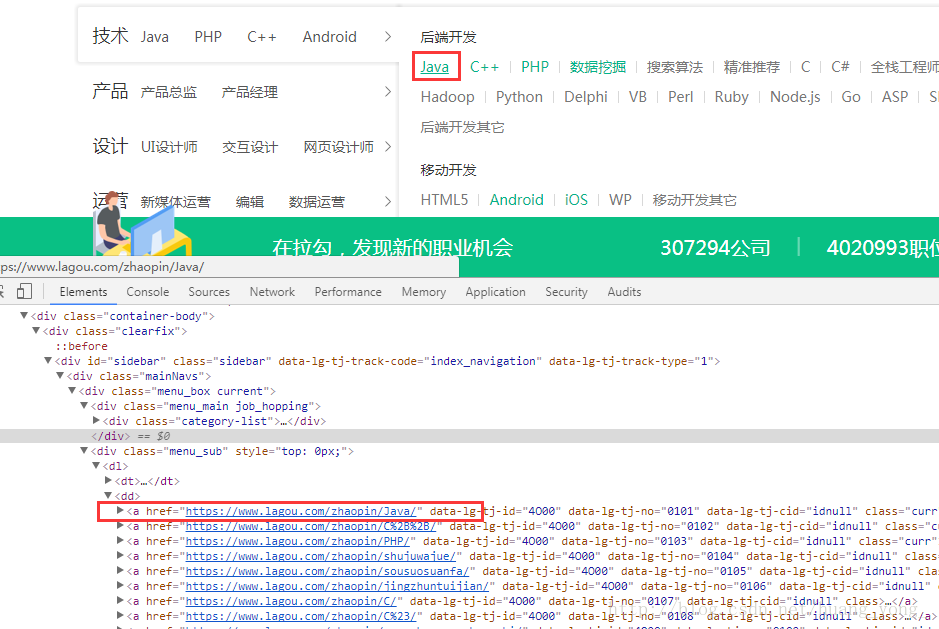Open the iOS job link
939x629 pixels.
(x=576, y=199)
